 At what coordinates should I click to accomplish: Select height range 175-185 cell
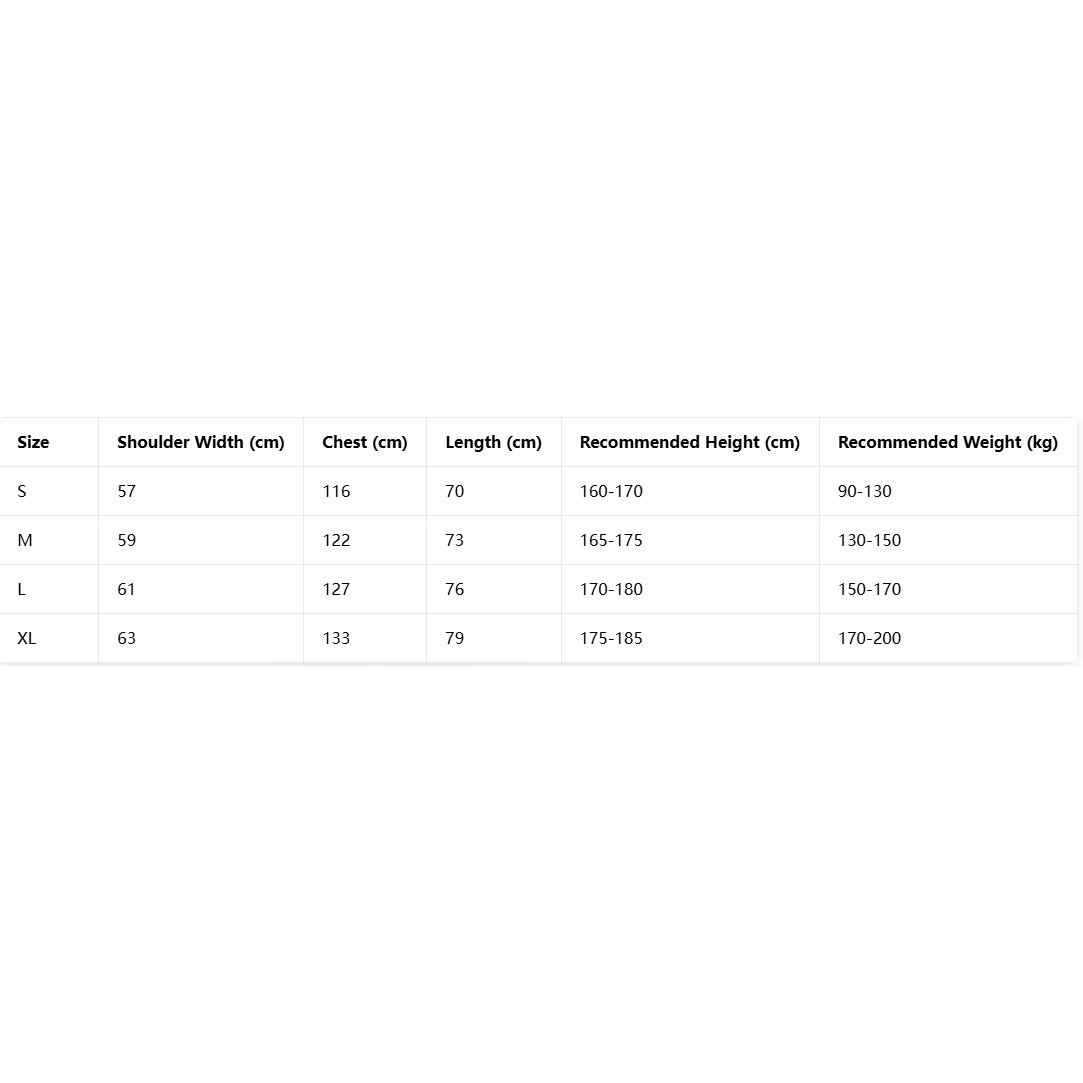point(611,638)
